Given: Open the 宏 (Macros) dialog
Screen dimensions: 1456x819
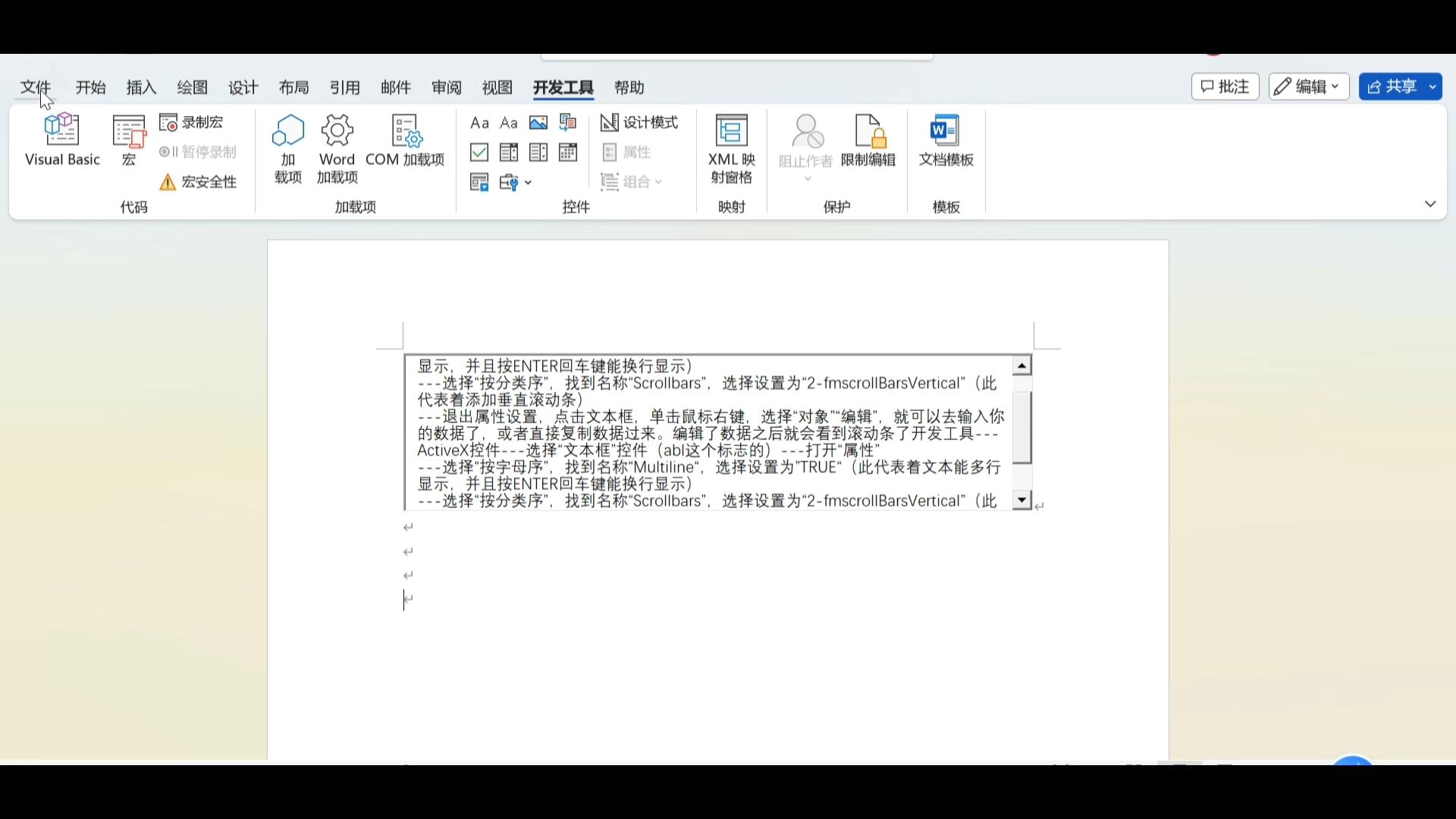Looking at the screenshot, I should (130, 141).
